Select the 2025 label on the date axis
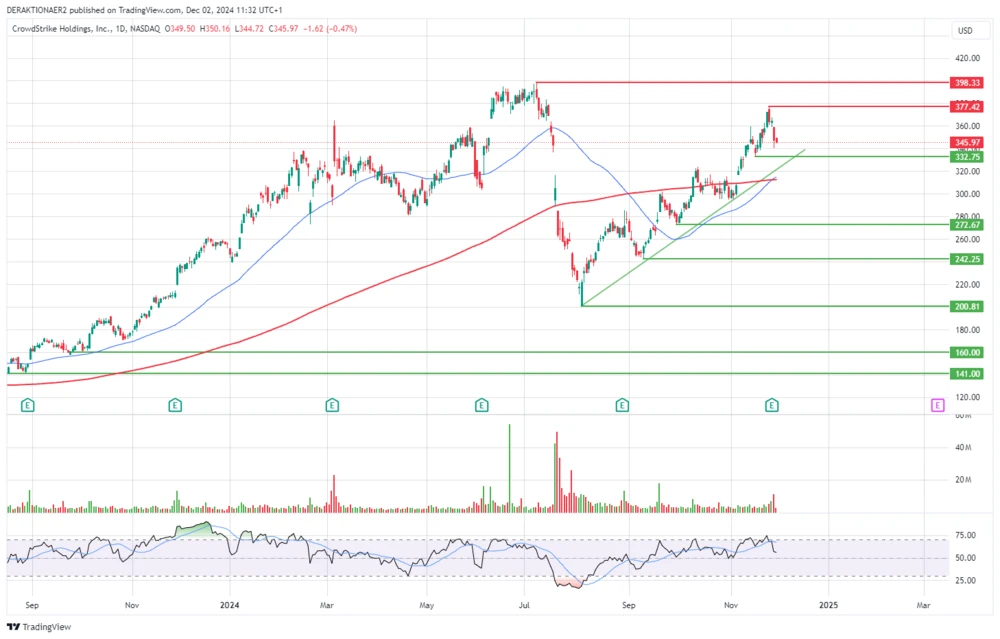Screen dimensions: 1000x639 coord(830,605)
